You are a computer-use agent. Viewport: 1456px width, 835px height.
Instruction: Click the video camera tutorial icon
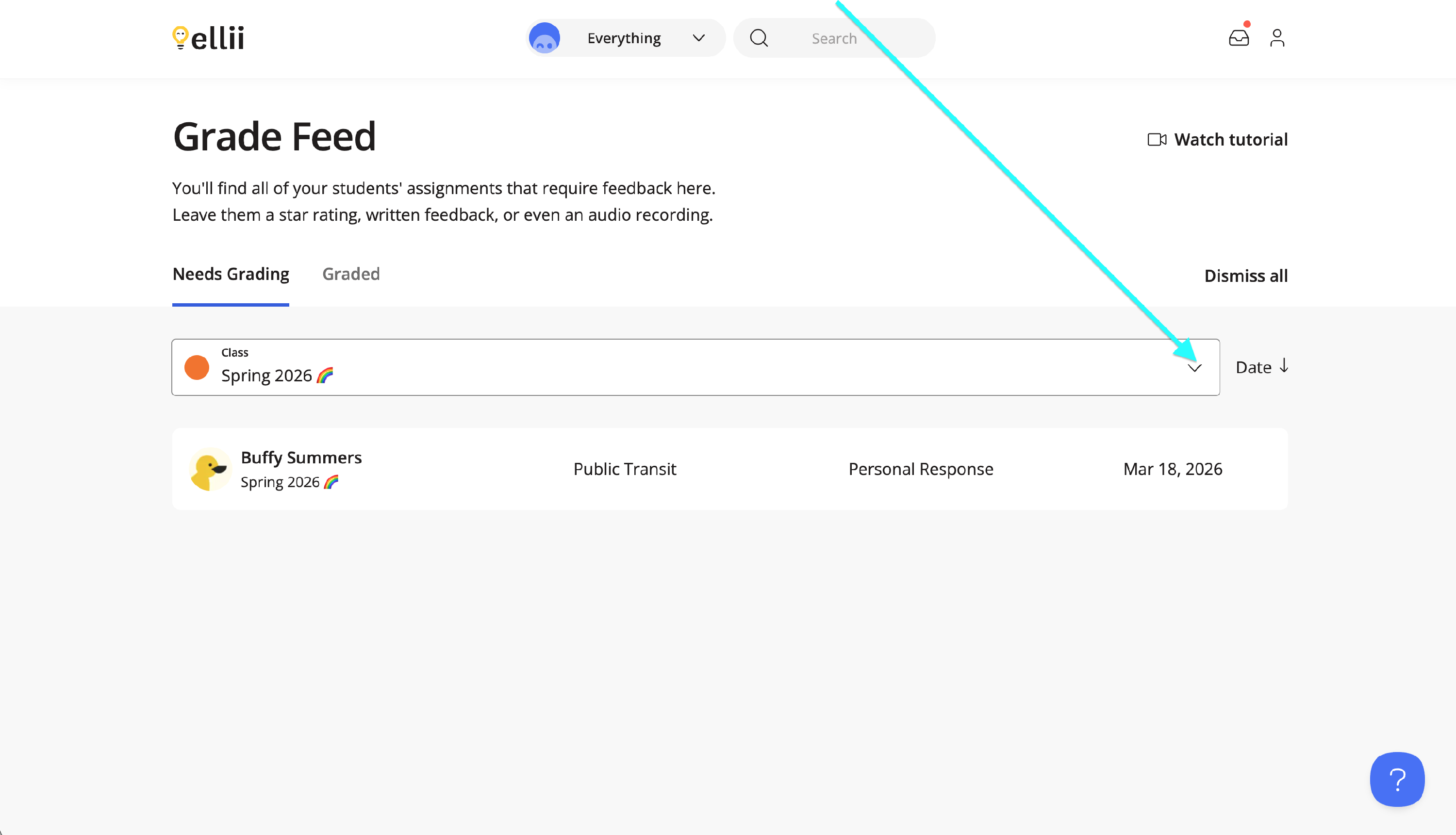(x=1157, y=139)
